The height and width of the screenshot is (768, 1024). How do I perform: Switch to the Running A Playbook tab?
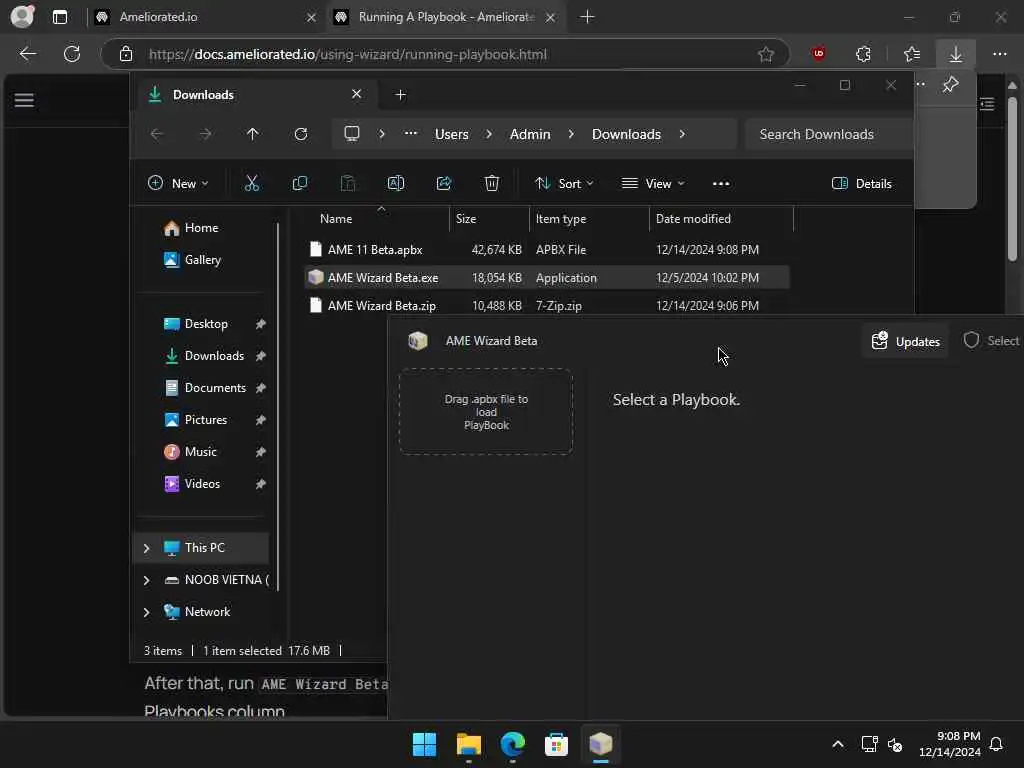[447, 17]
